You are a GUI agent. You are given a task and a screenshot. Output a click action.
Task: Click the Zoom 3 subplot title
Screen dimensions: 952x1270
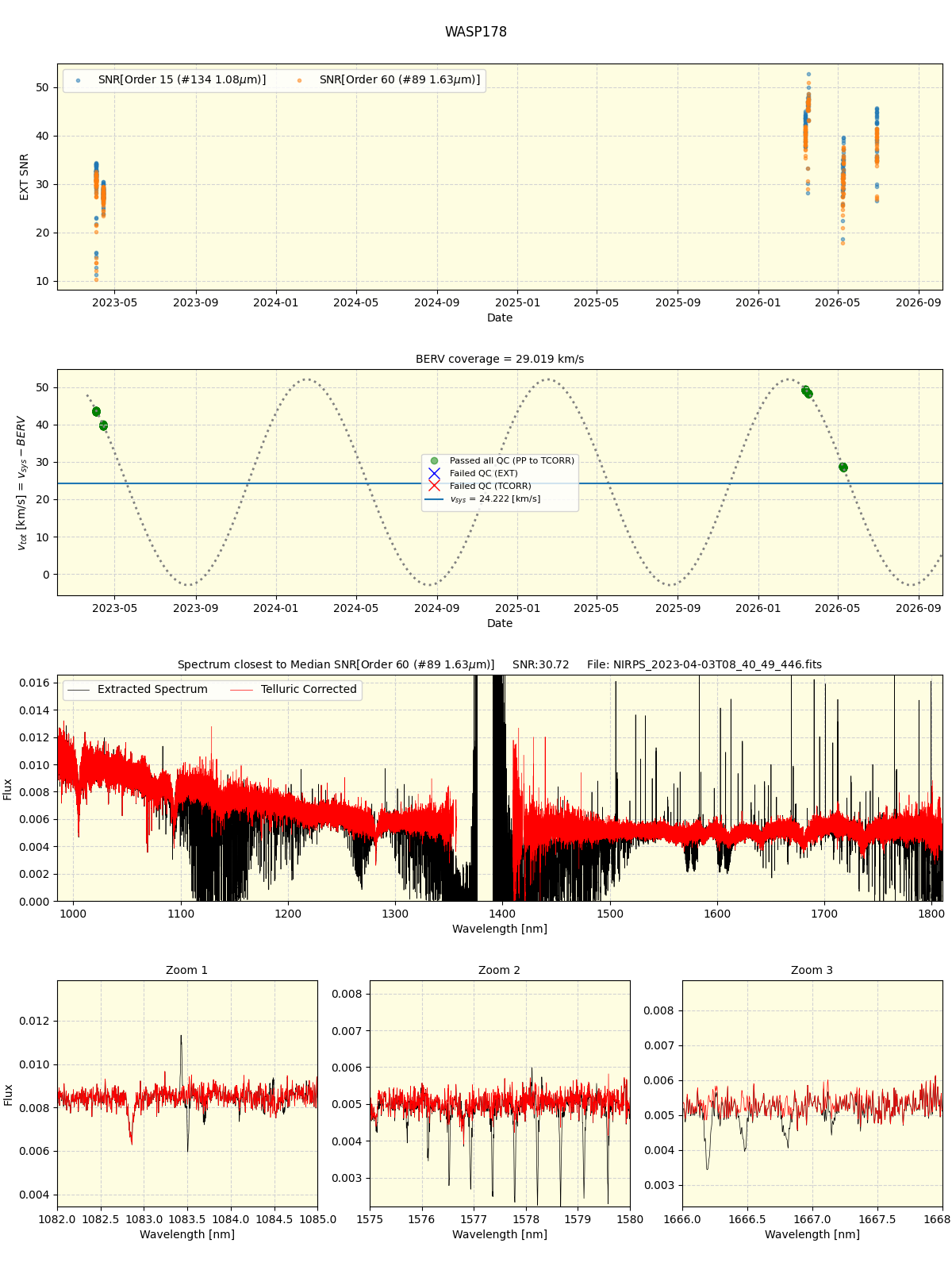pyautogui.click(x=812, y=970)
